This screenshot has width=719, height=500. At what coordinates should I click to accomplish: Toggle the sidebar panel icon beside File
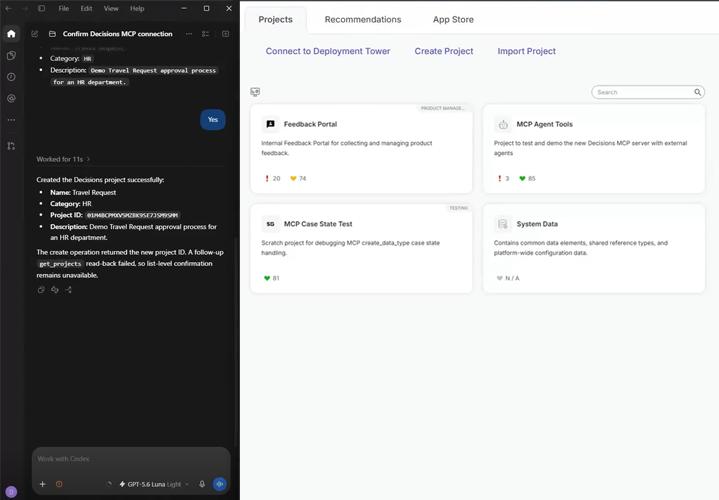coord(42,8)
